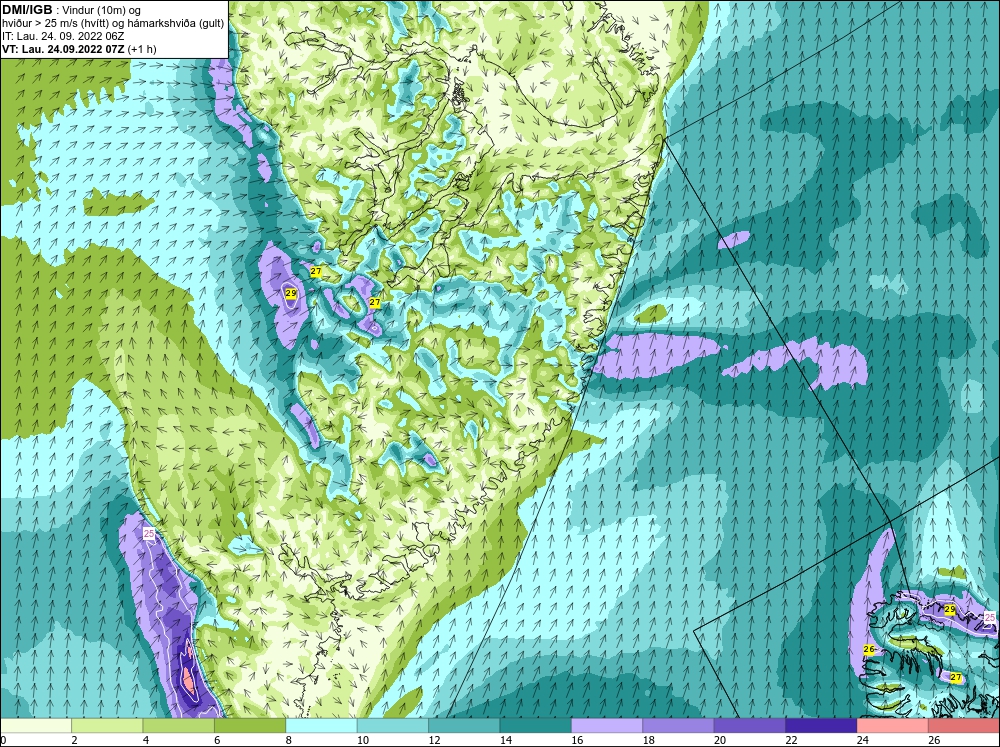Pick the aqua 10–12 legend swatch

tap(393, 725)
